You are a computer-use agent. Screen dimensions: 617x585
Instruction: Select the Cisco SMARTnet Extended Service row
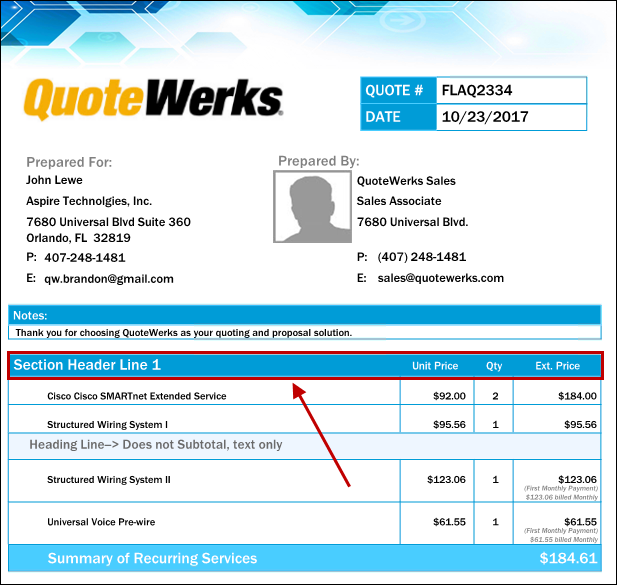[x=137, y=396]
